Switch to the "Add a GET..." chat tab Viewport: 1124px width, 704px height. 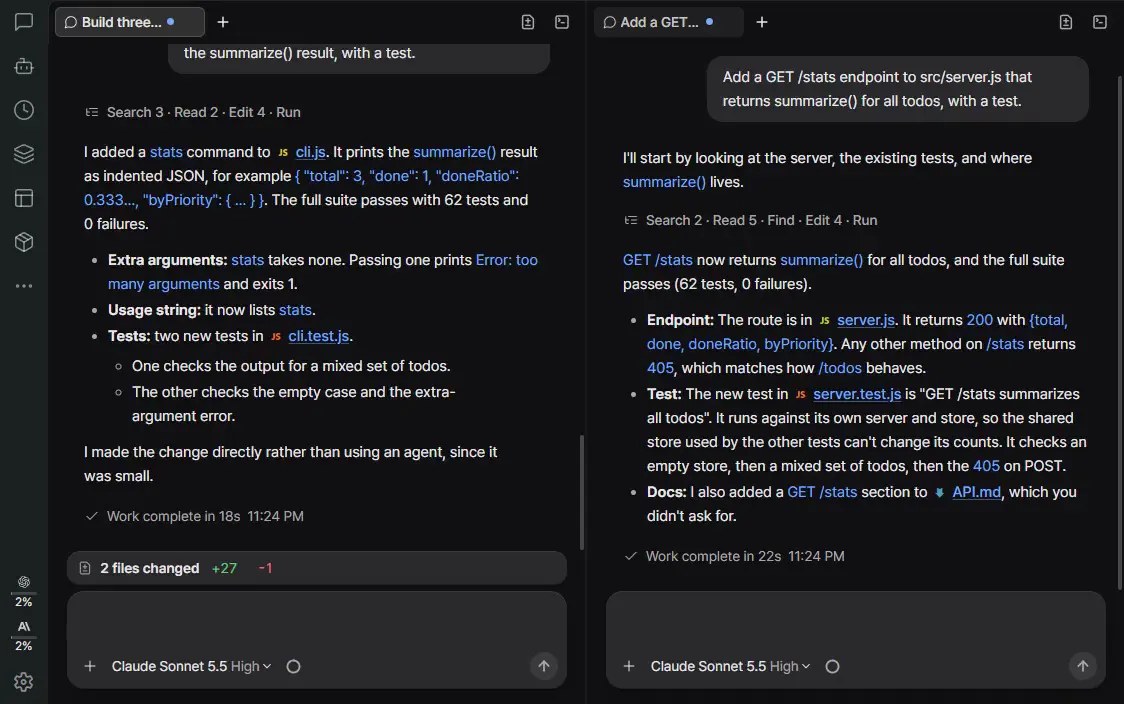(x=669, y=22)
